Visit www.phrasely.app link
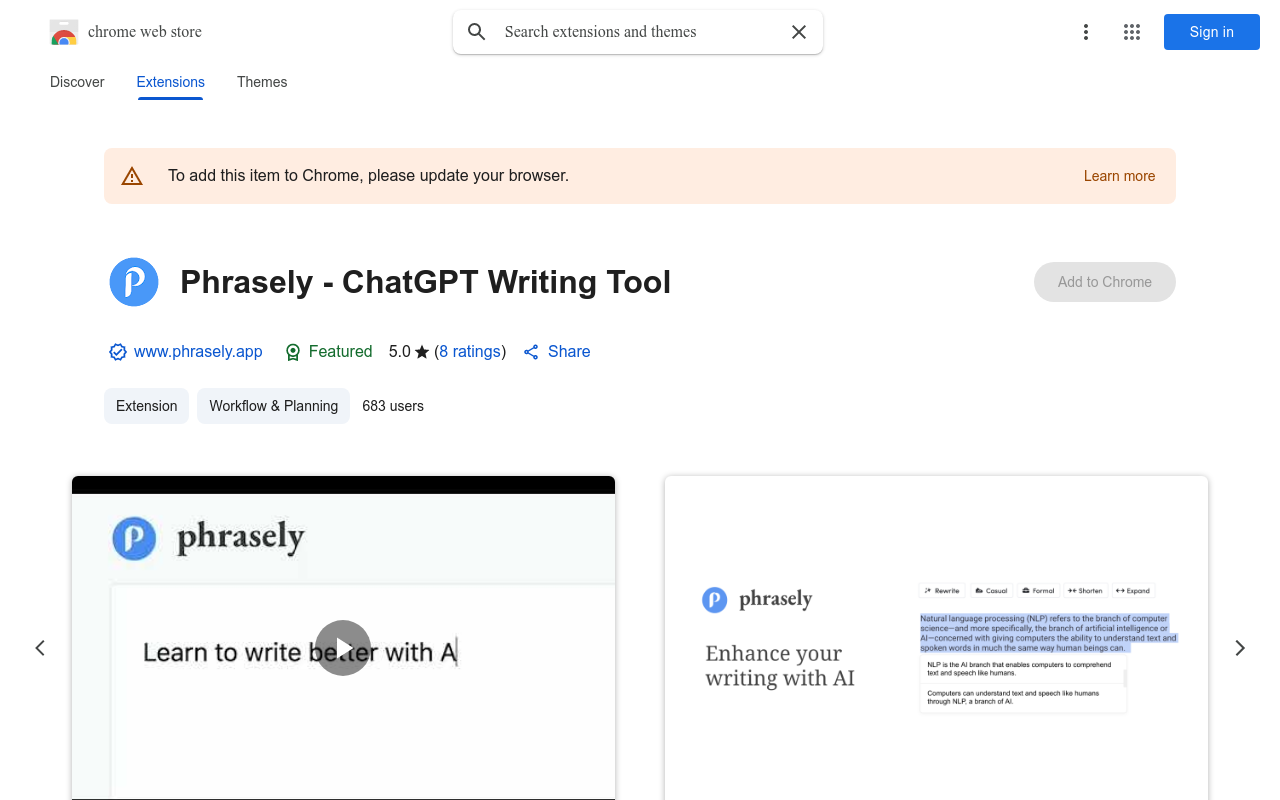 click(198, 352)
